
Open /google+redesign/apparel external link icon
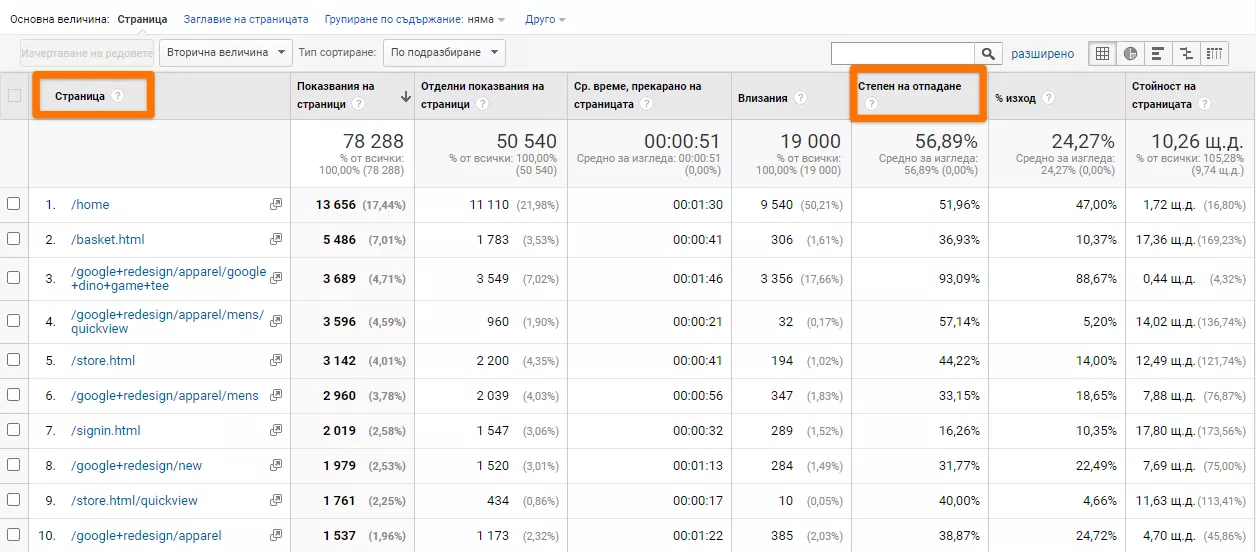[276, 535]
